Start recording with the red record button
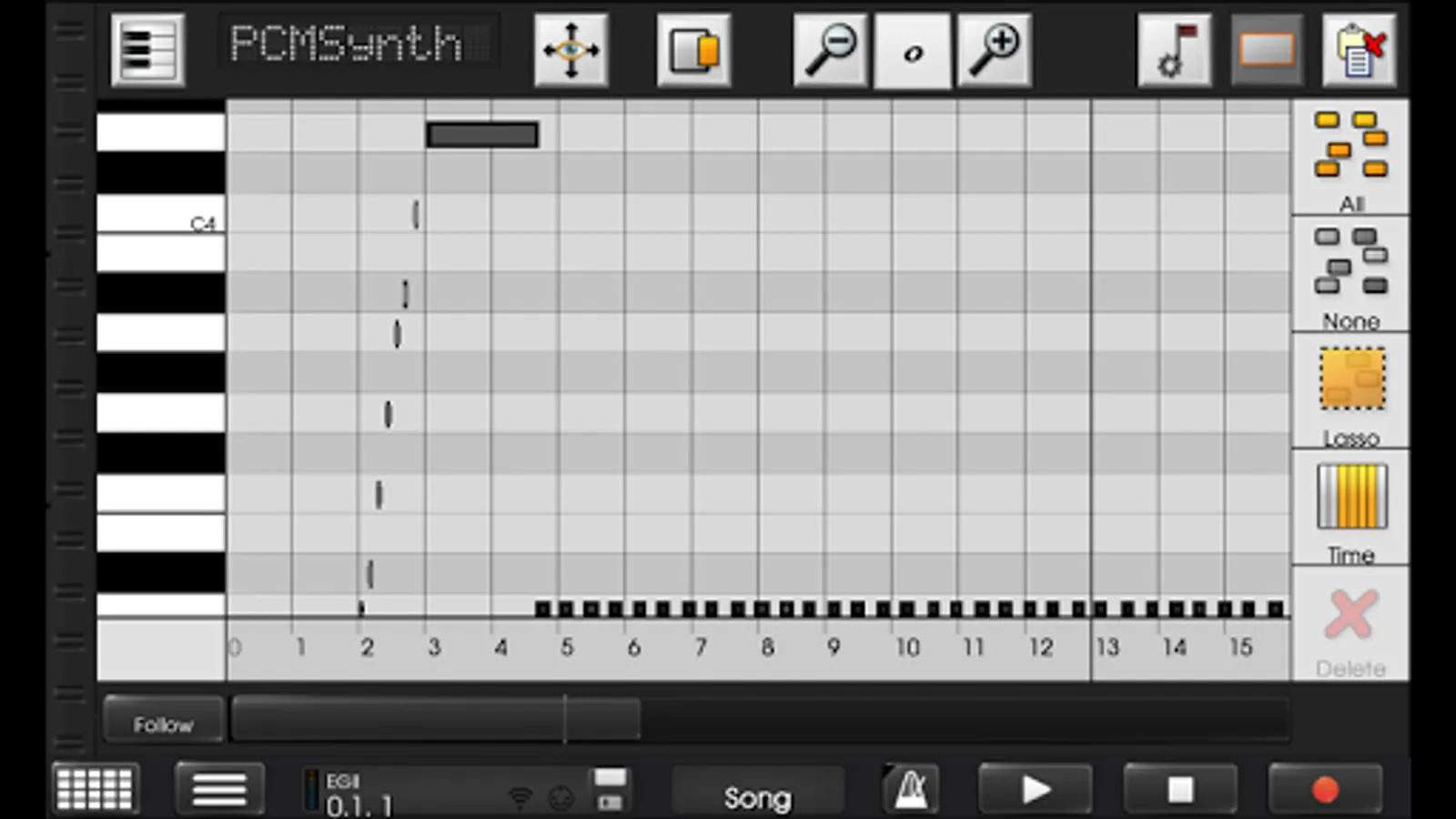The image size is (1456, 819). tap(1325, 789)
